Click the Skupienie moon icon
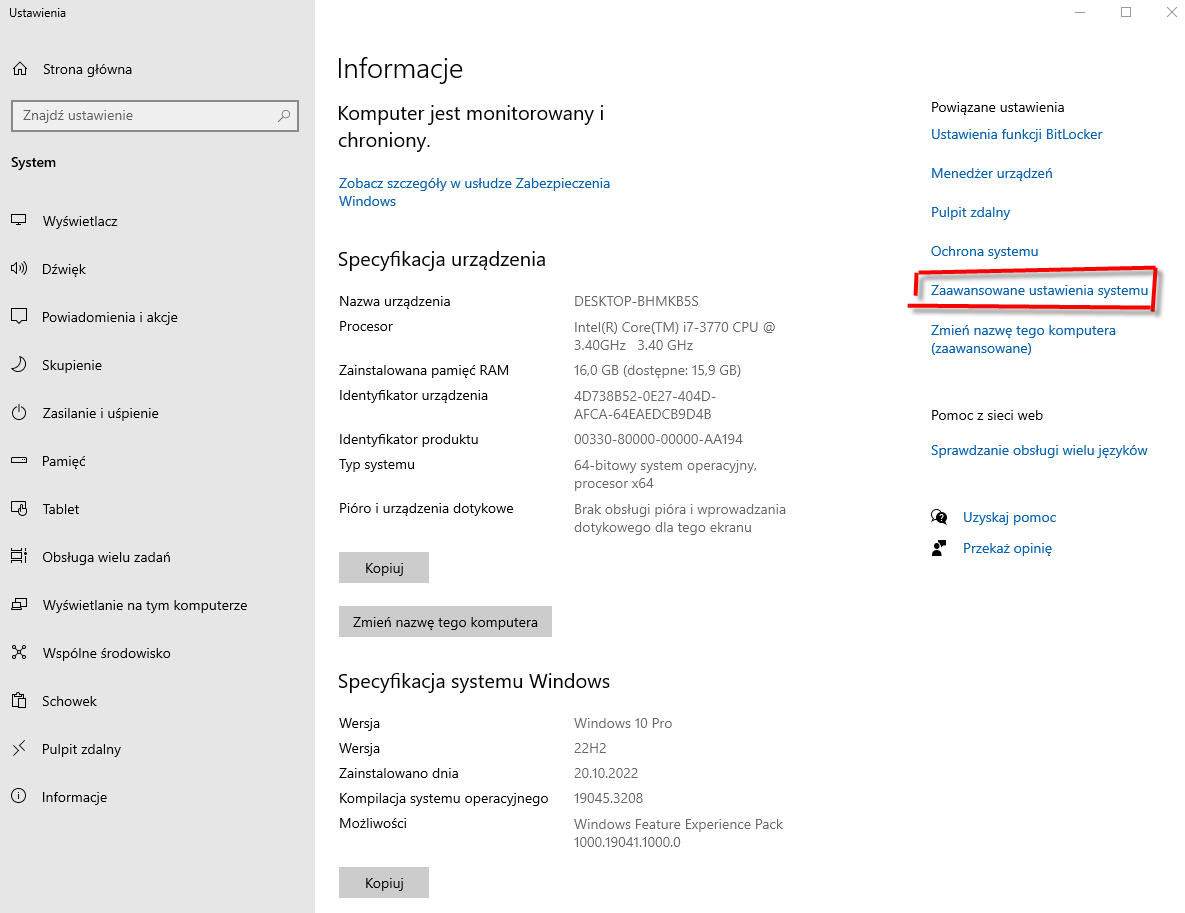 click(19, 365)
